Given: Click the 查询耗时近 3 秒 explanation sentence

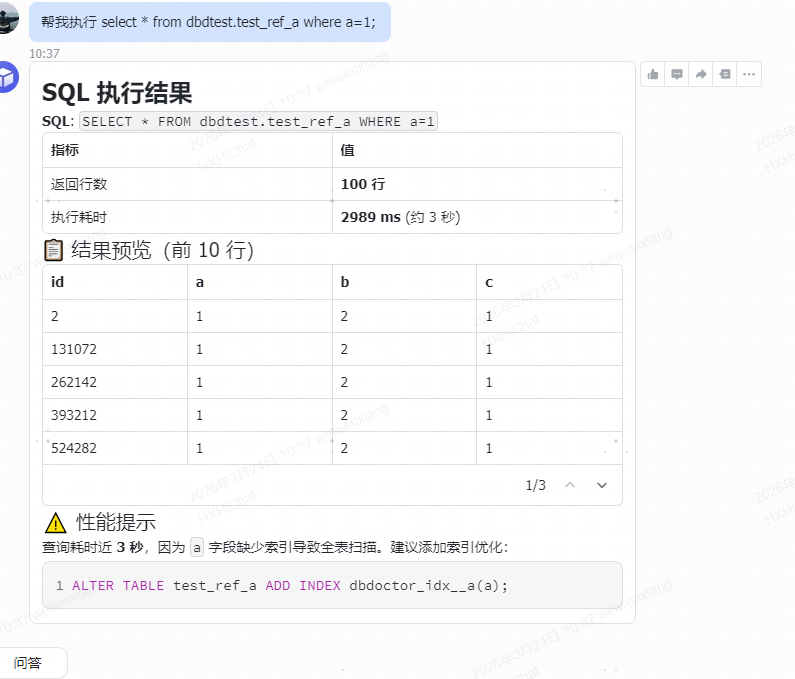Looking at the screenshot, I should click(275, 548).
